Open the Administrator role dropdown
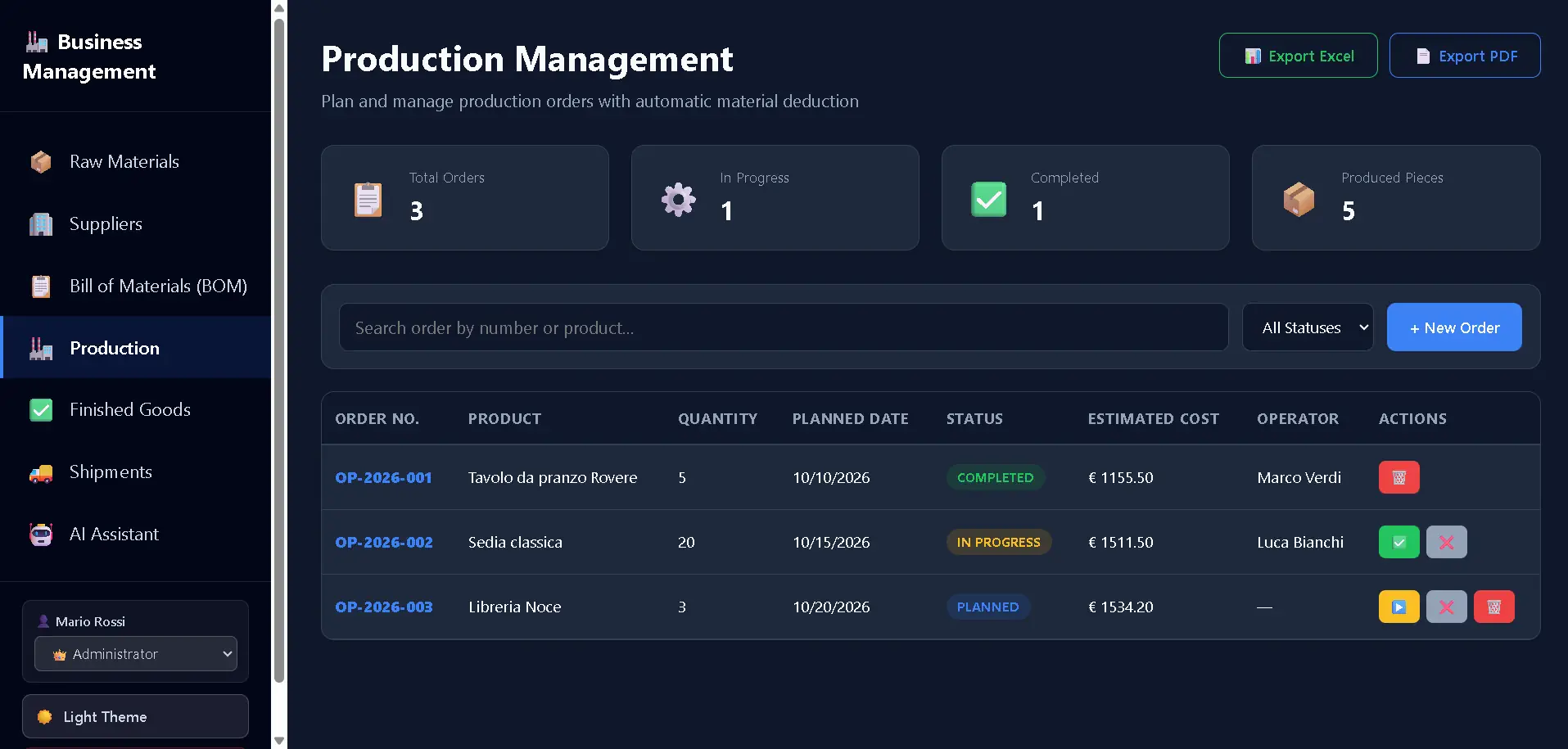1568x749 pixels. [x=136, y=654]
